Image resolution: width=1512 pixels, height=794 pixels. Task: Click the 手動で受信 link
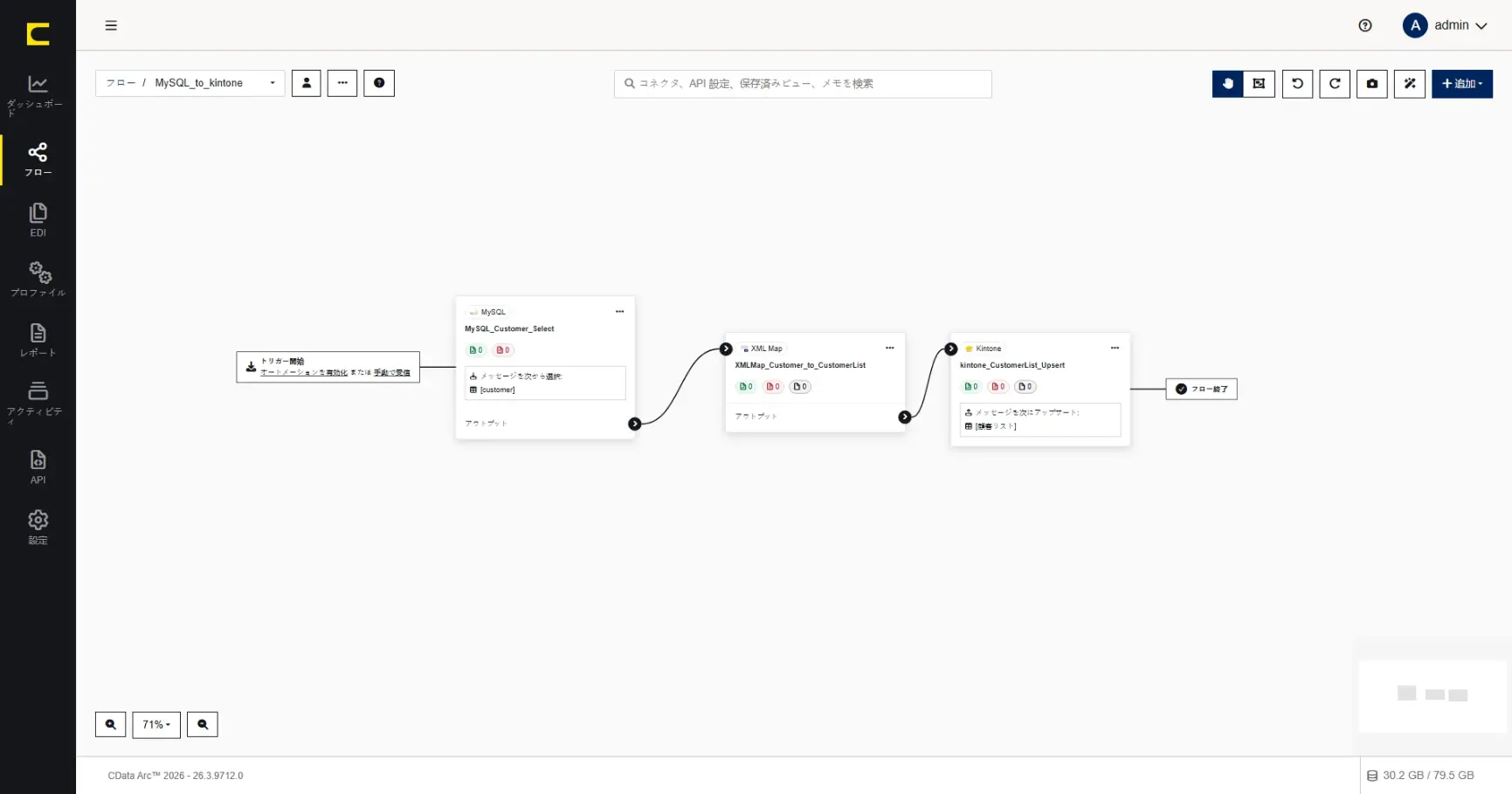pos(392,373)
